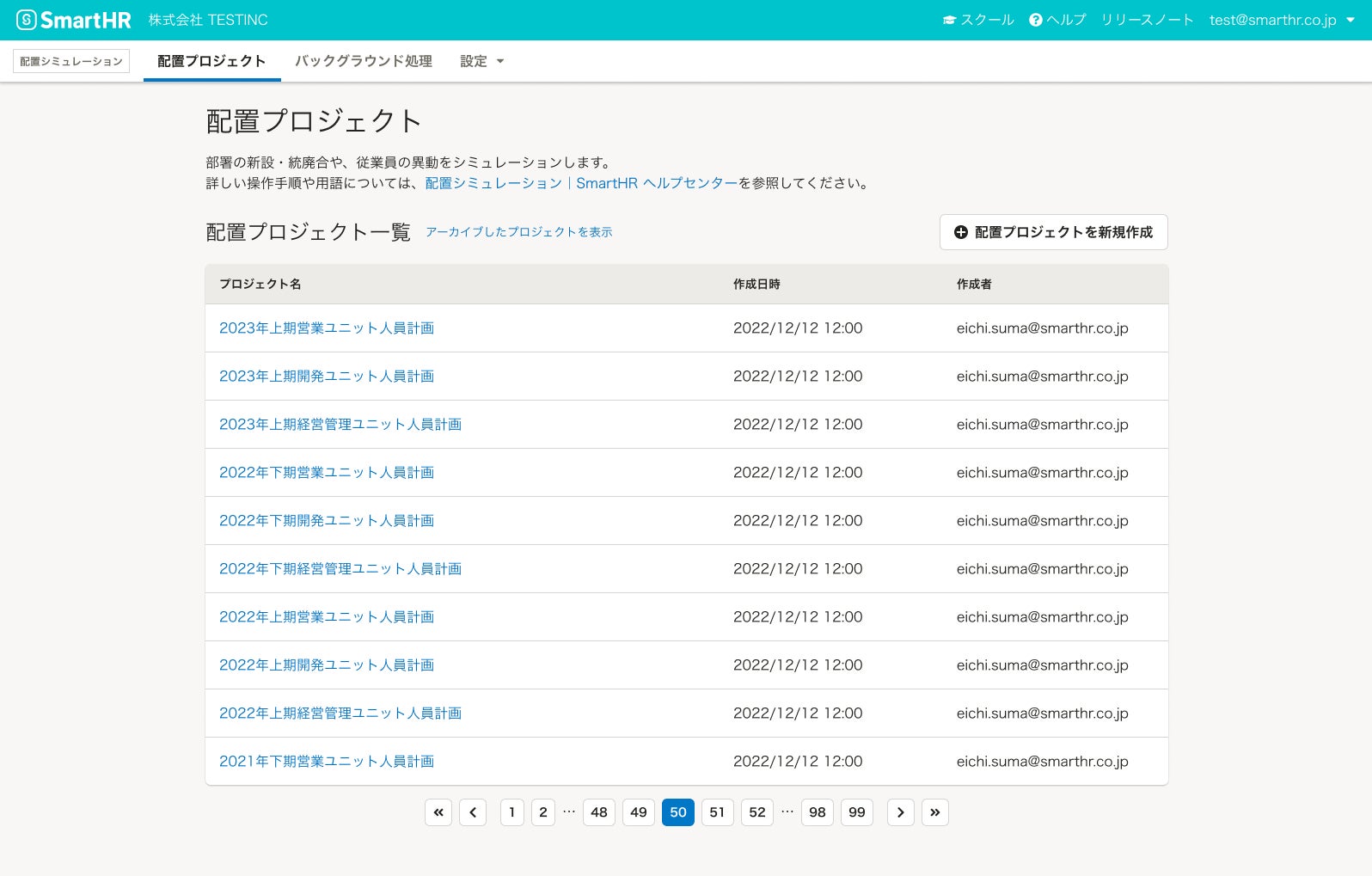Go to previous page with left chevron
This screenshot has height=876, width=1372.
[x=473, y=812]
